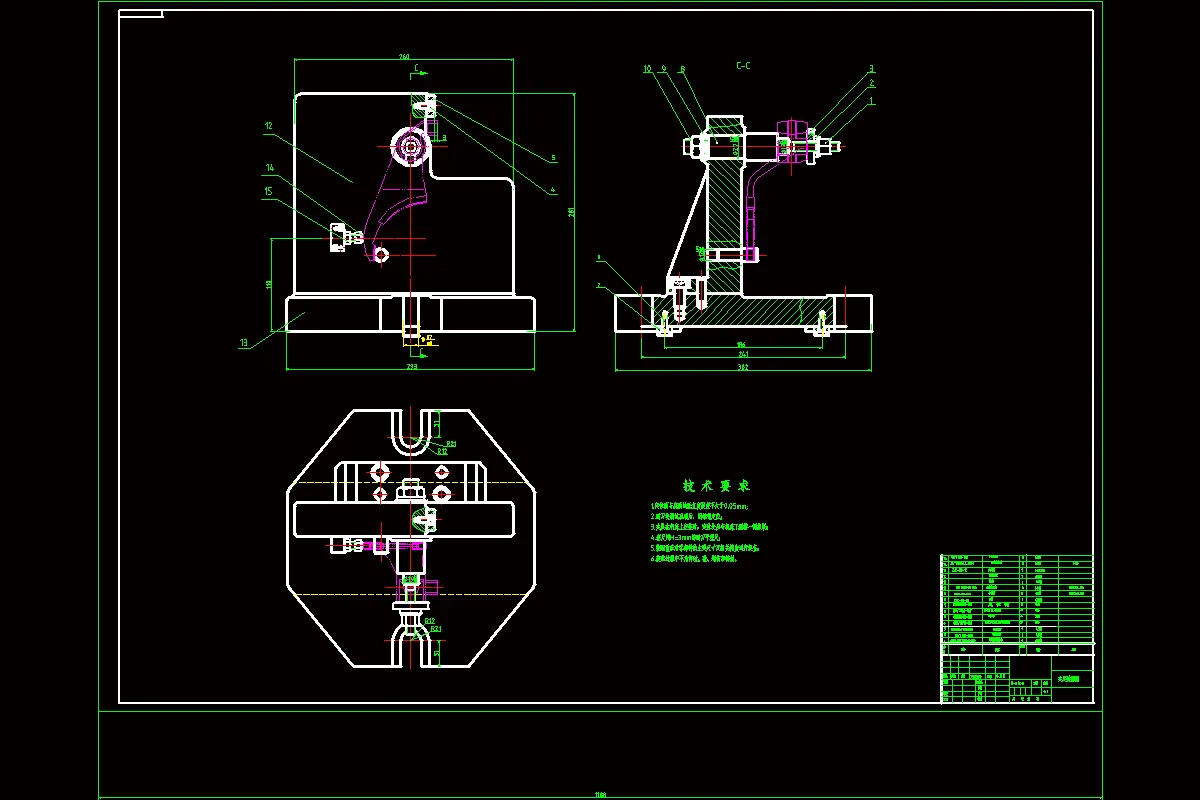Click part balloon number 4
Screen dimensions: 1200x800
coord(553,189)
